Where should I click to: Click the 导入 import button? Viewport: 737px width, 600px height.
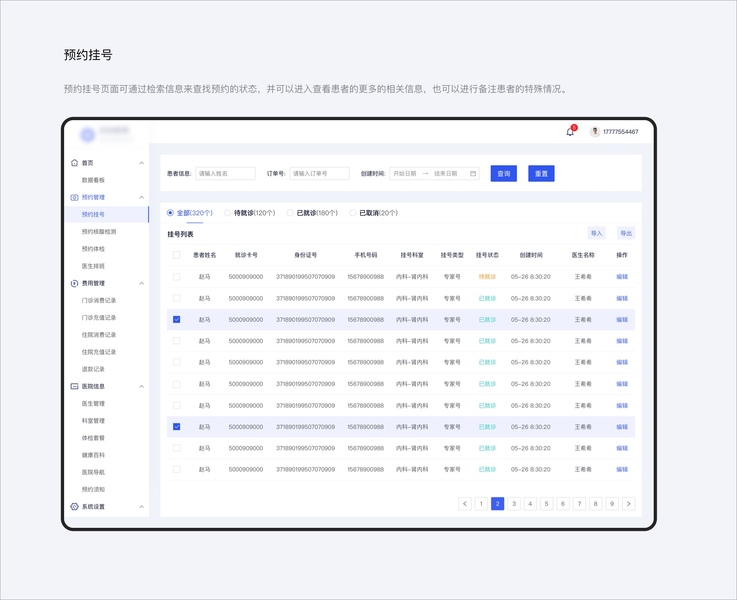click(x=596, y=233)
